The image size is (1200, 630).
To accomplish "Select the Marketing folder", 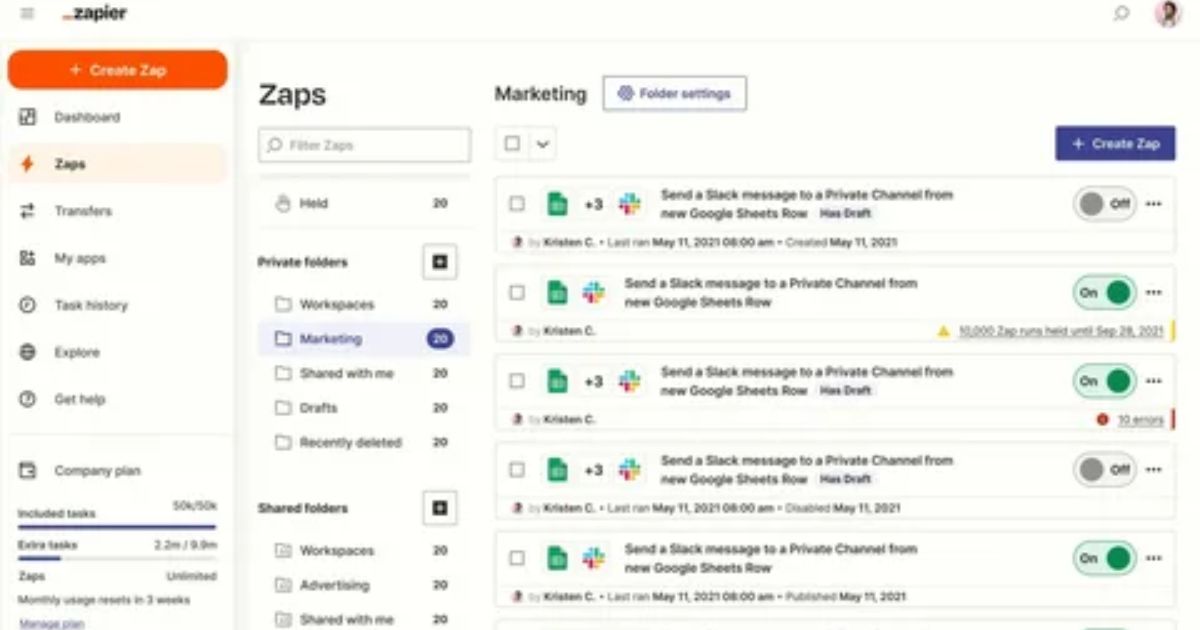I will pyautogui.click(x=364, y=339).
